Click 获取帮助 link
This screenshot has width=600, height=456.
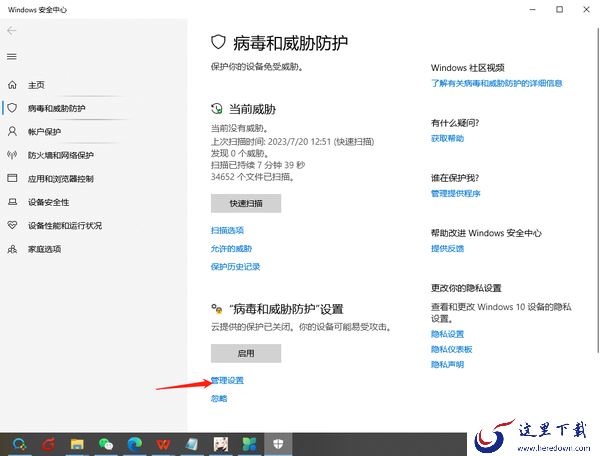[x=447, y=138]
